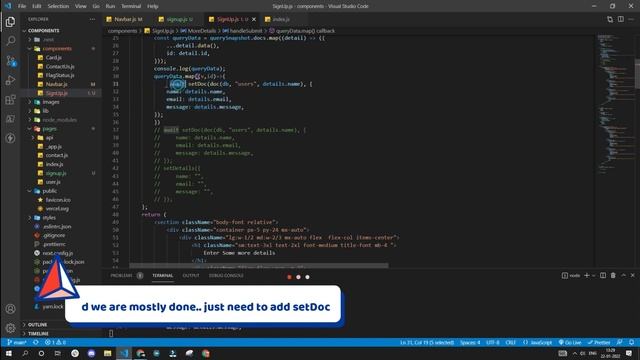640x360 pixels.
Task: Switch to the Navbar.js editor tab
Action: click(x=127, y=19)
